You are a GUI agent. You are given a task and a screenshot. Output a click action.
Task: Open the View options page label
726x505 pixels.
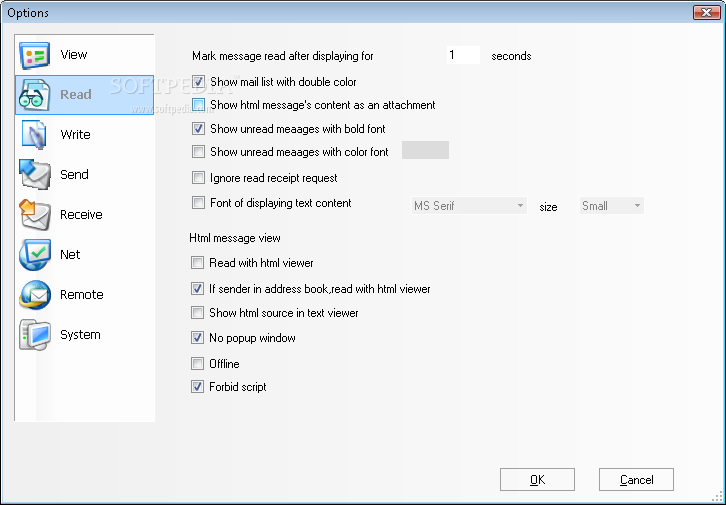[x=74, y=55]
